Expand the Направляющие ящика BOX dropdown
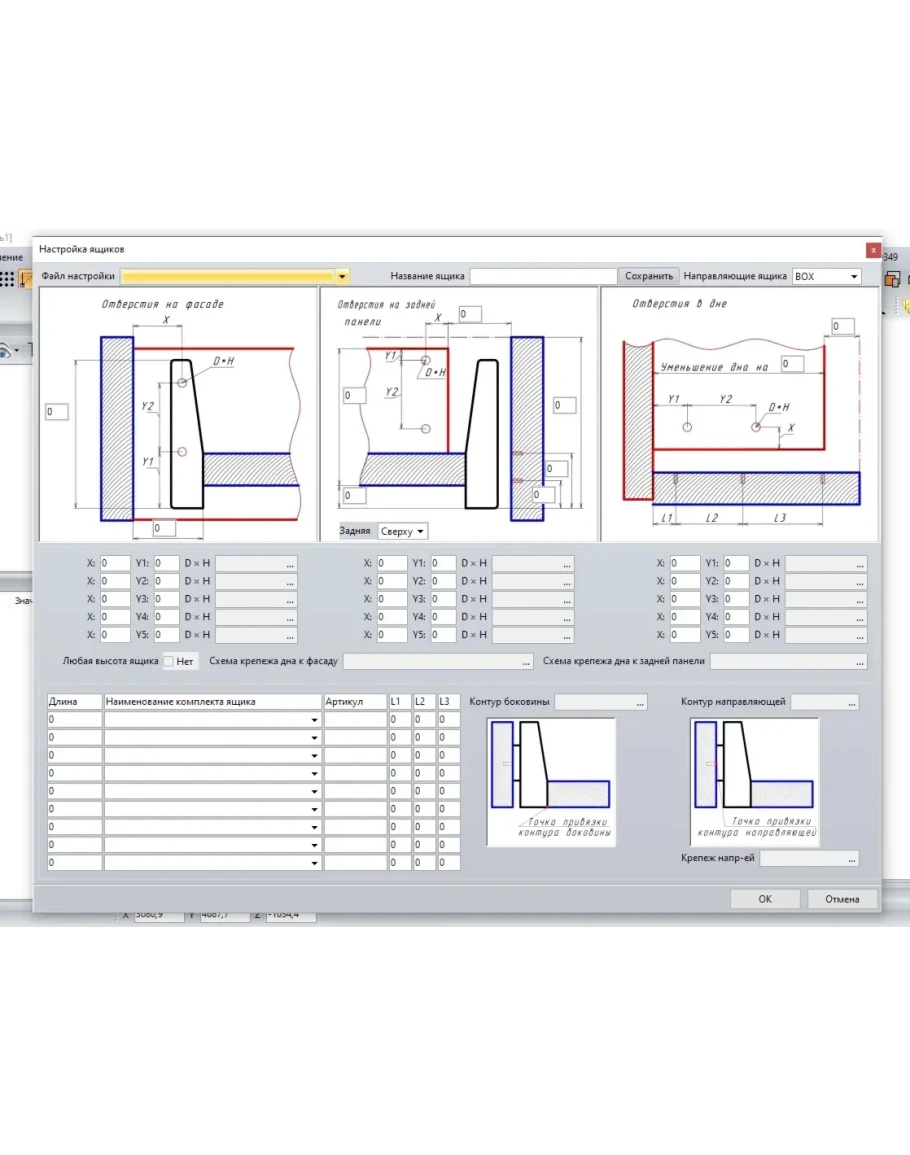Image resolution: width=910 pixels, height=1155 pixels. point(854,276)
